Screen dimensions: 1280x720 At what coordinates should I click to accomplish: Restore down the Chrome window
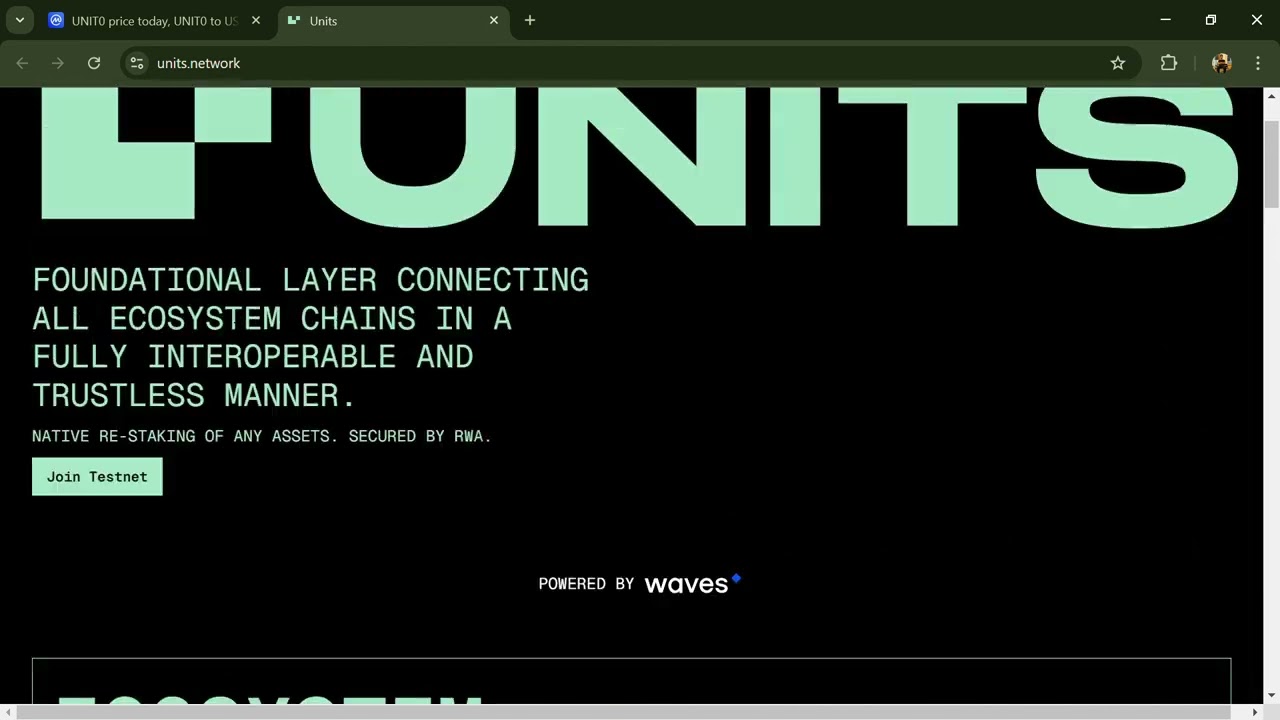coord(1211,20)
